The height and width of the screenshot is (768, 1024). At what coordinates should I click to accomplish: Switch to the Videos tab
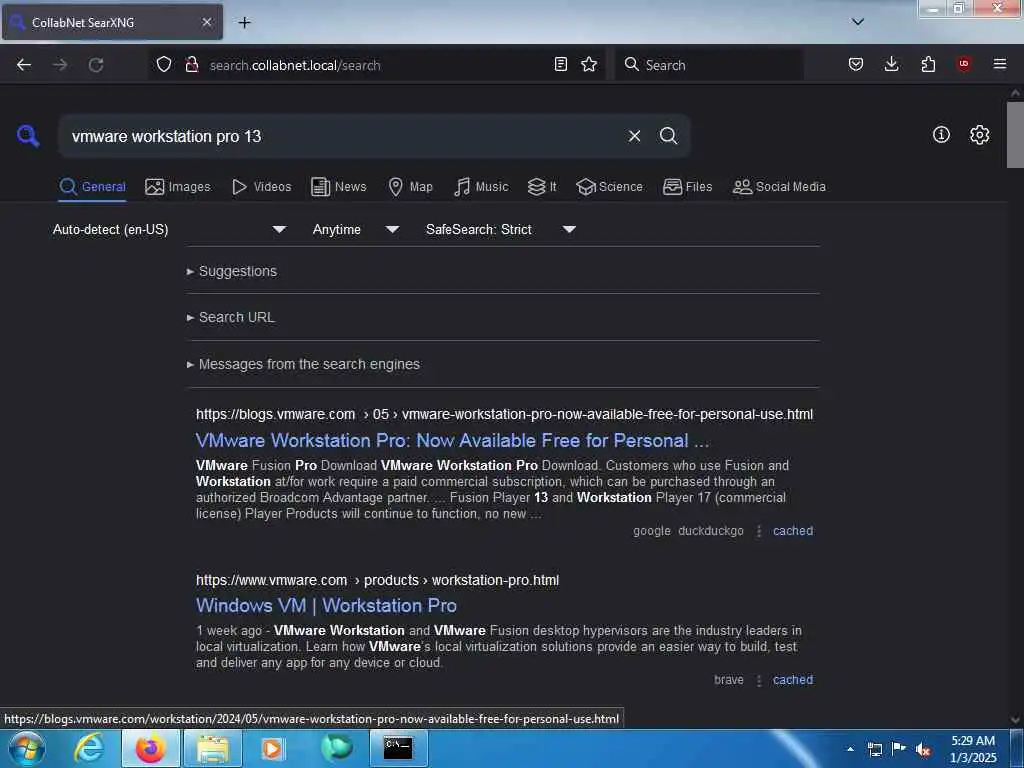click(x=262, y=187)
